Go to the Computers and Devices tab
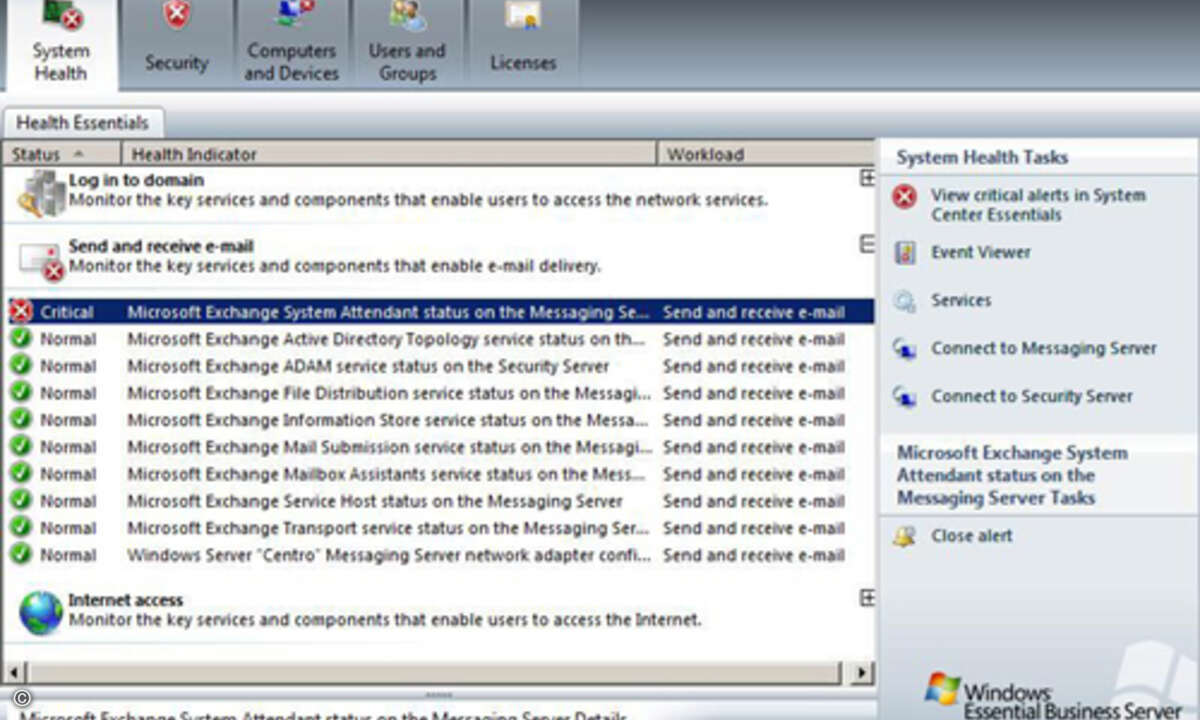 (x=291, y=45)
